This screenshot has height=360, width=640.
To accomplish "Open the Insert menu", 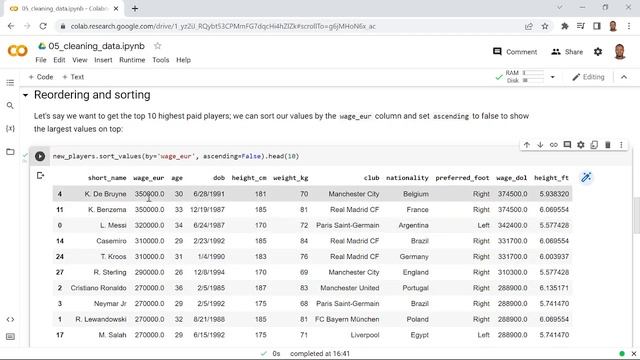I will tap(103, 60).
